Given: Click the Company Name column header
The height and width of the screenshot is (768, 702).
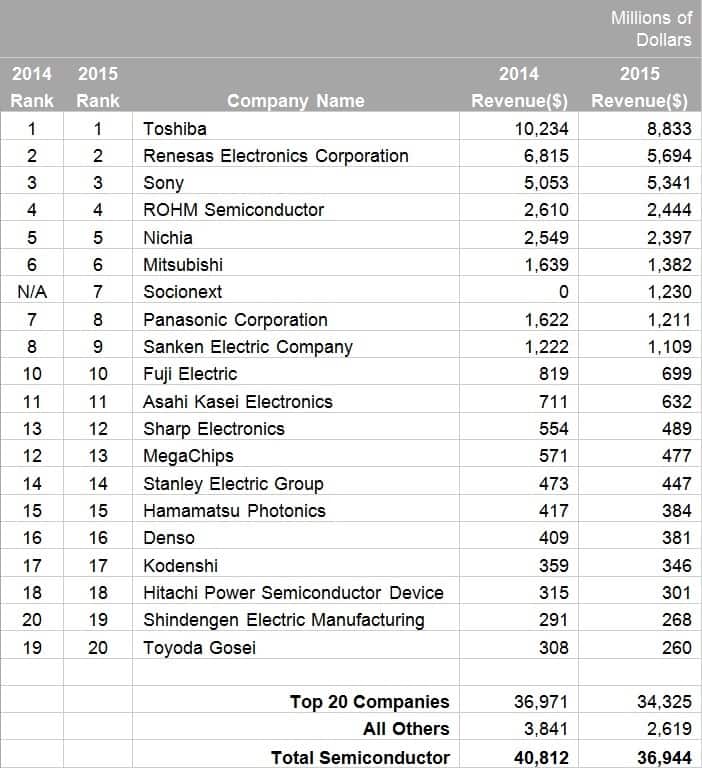Looking at the screenshot, I should pyautogui.click(x=296, y=100).
